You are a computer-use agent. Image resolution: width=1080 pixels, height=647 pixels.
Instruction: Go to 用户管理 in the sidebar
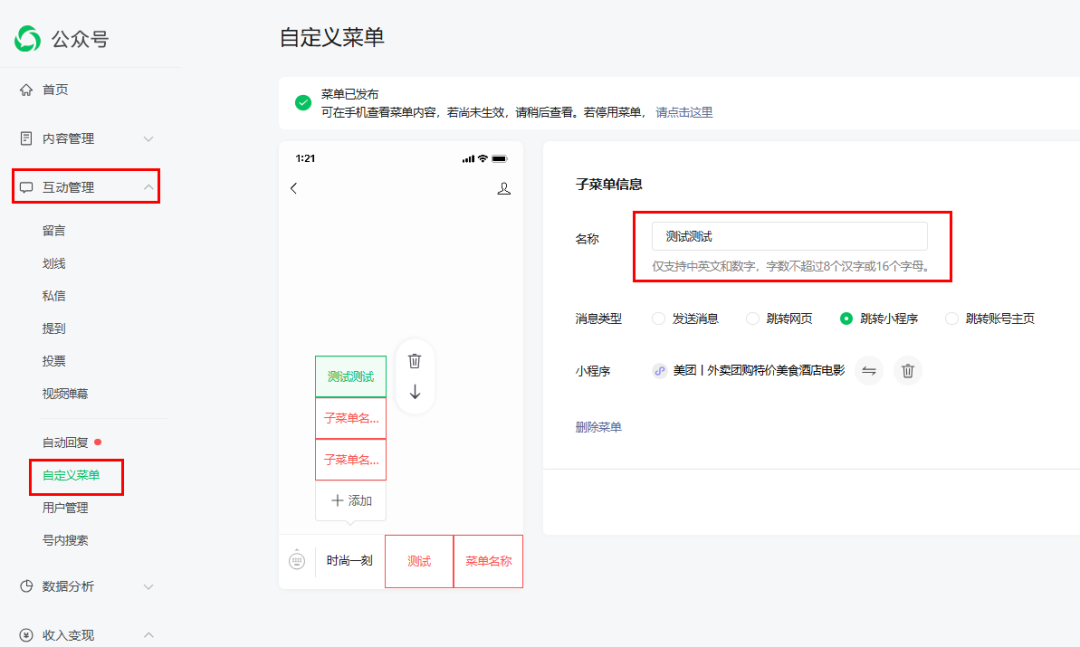point(65,508)
